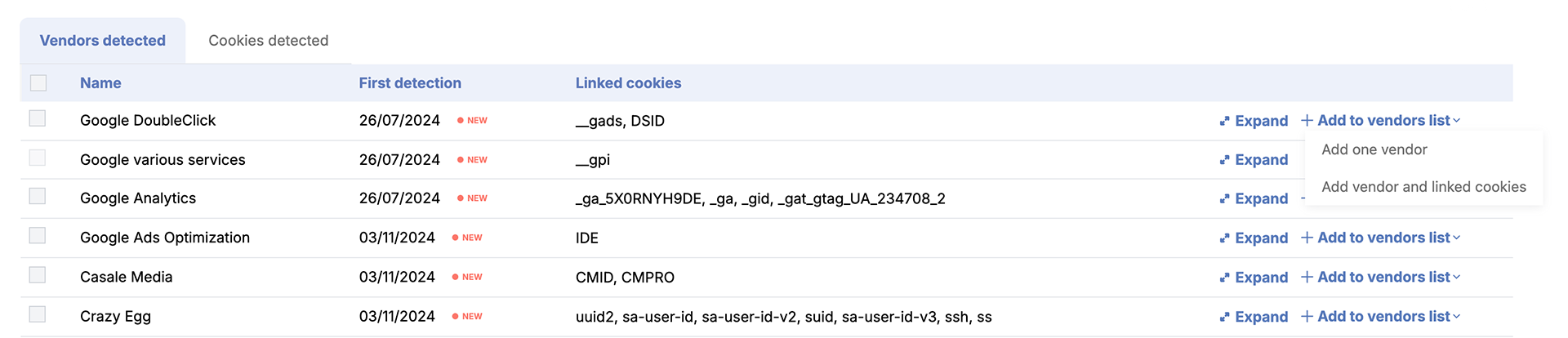Click the expand icon for Google various services

point(1224,160)
